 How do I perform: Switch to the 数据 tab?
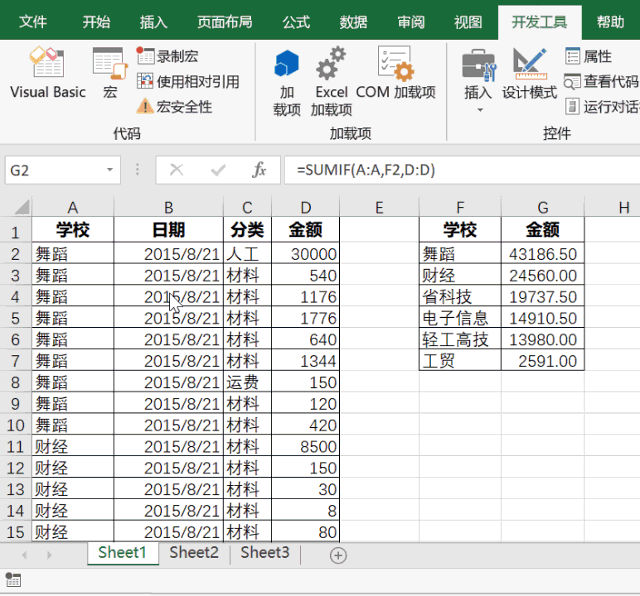tap(353, 22)
